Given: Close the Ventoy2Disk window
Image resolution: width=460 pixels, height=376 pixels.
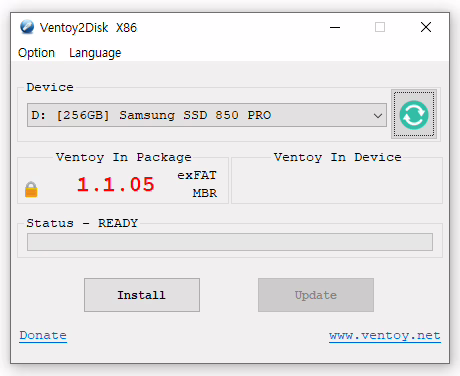Looking at the screenshot, I should [426, 27].
